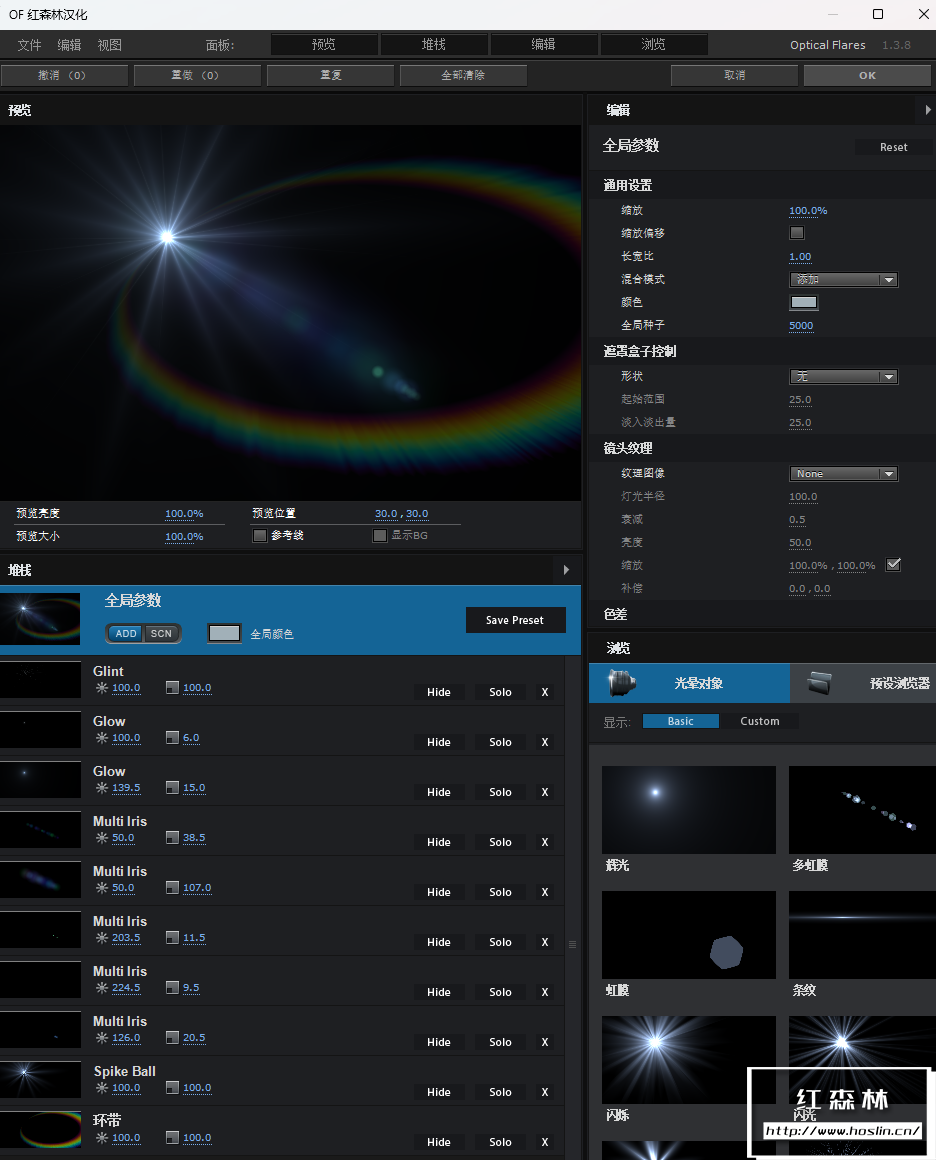Switch blend mode to SCN
936x1160 pixels.
coord(161,633)
